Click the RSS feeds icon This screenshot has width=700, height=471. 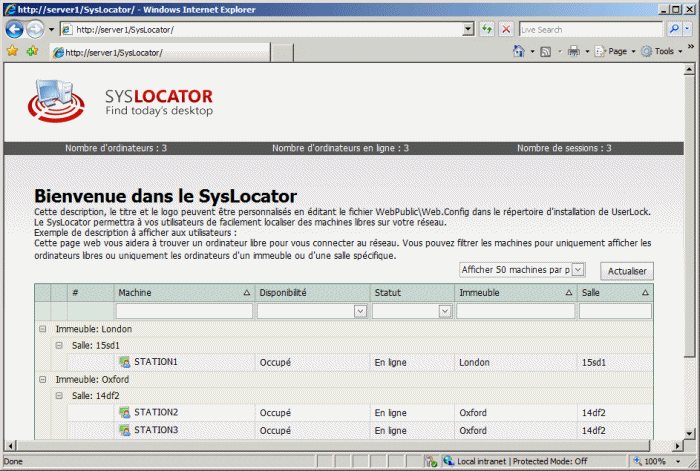[x=546, y=52]
